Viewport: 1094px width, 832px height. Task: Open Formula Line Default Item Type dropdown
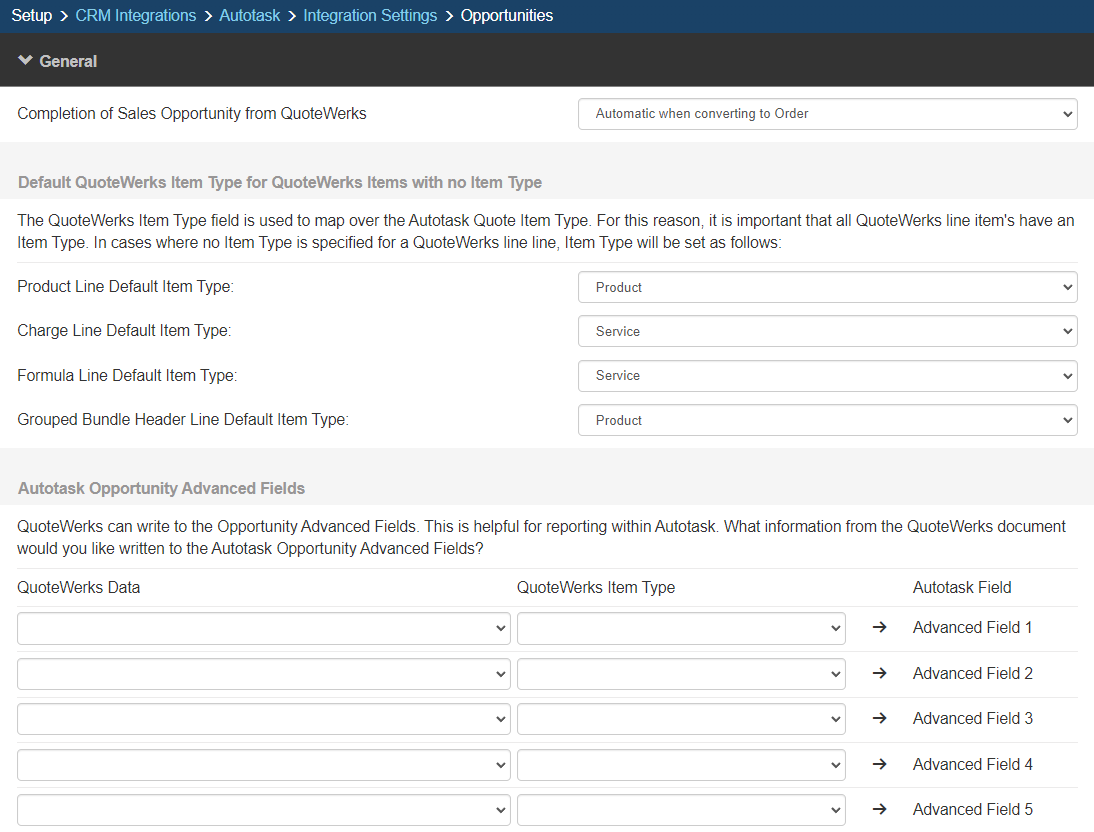tap(827, 376)
